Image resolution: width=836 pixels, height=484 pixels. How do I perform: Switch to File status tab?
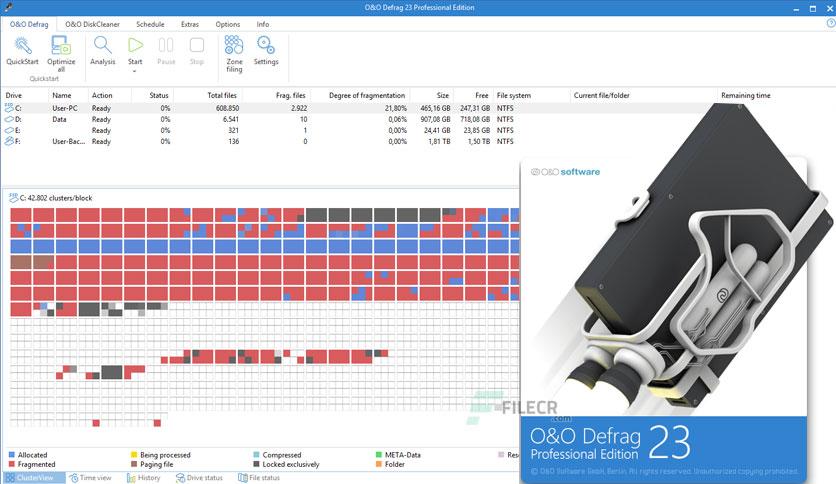[x=259, y=478]
